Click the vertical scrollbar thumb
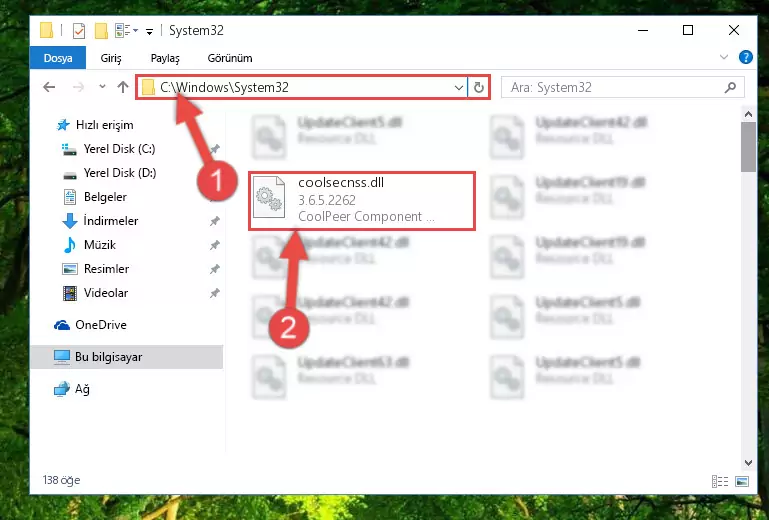The image size is (769, 520). coord(748,147)
